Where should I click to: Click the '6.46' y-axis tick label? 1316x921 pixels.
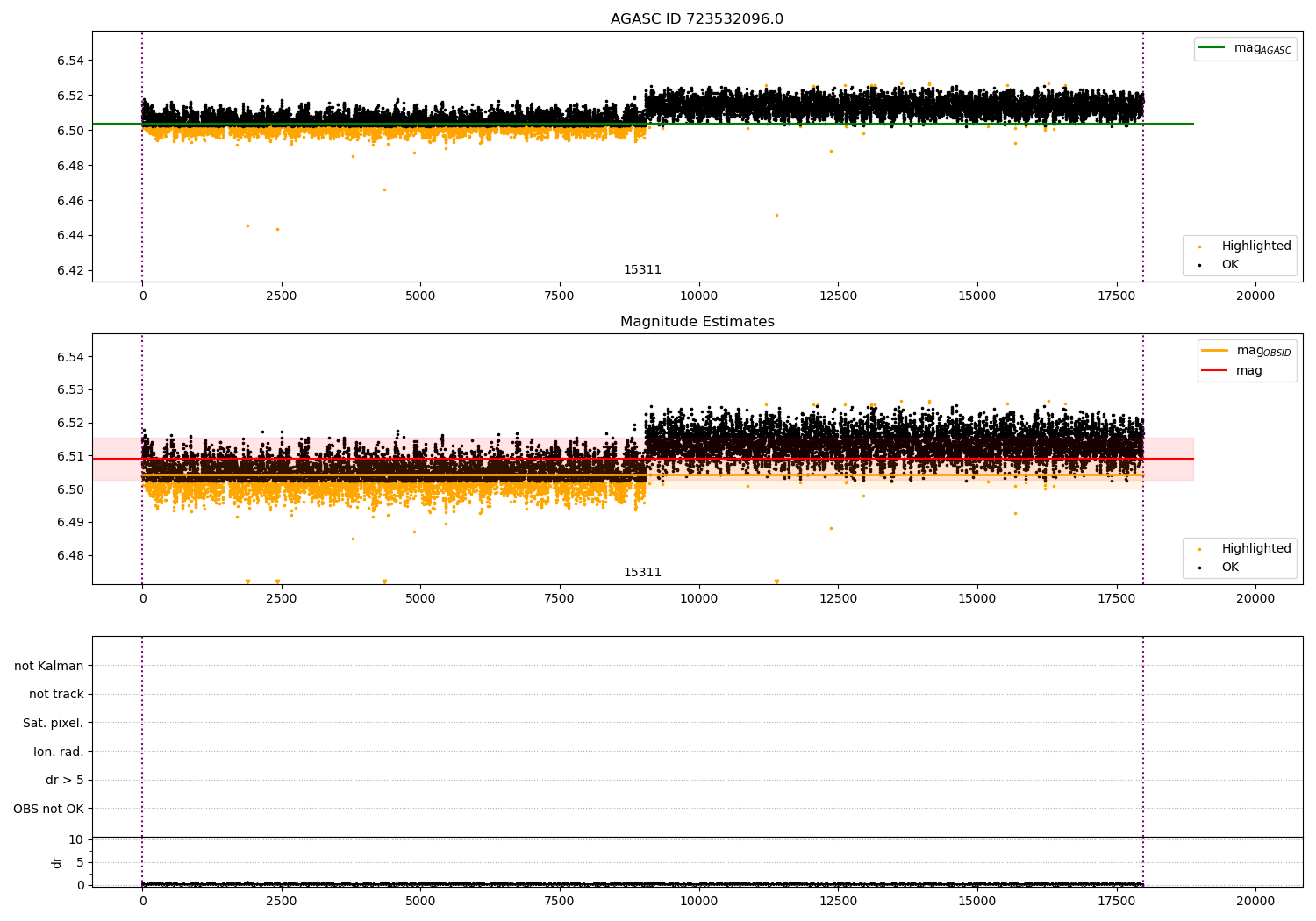tap(70, 201)
